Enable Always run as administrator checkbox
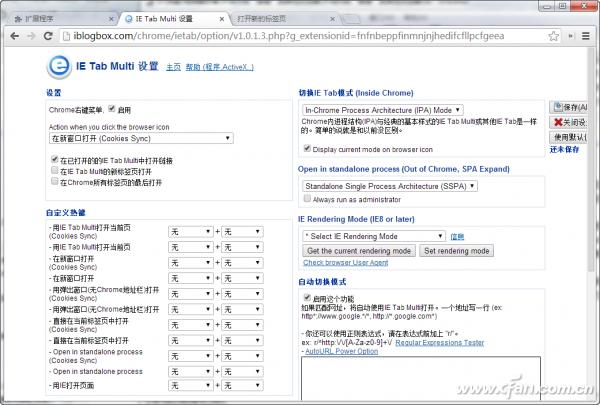 point(307,199)
